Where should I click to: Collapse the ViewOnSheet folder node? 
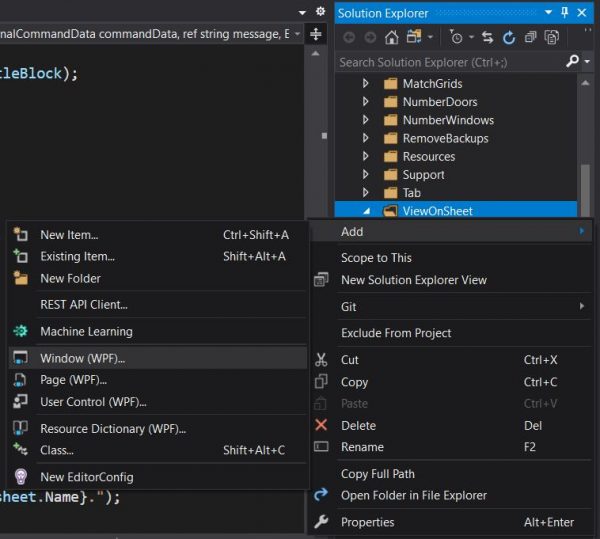click(x=366, y=211)
